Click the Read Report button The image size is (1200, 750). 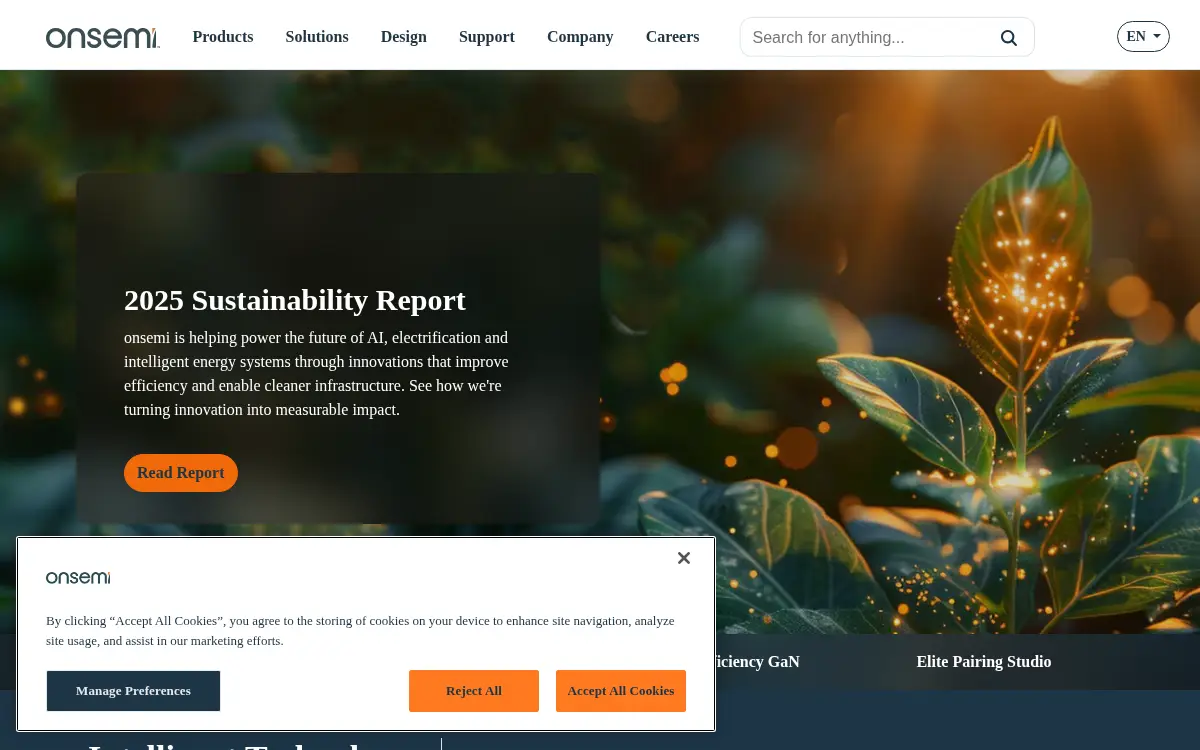[x=181, y=473]
